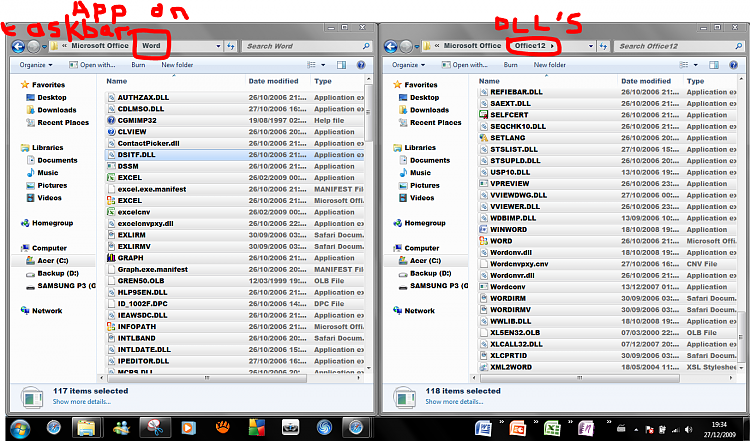Expand the Office12 breadcrumb arrow
Screen dimensions: 750x441
552,46
